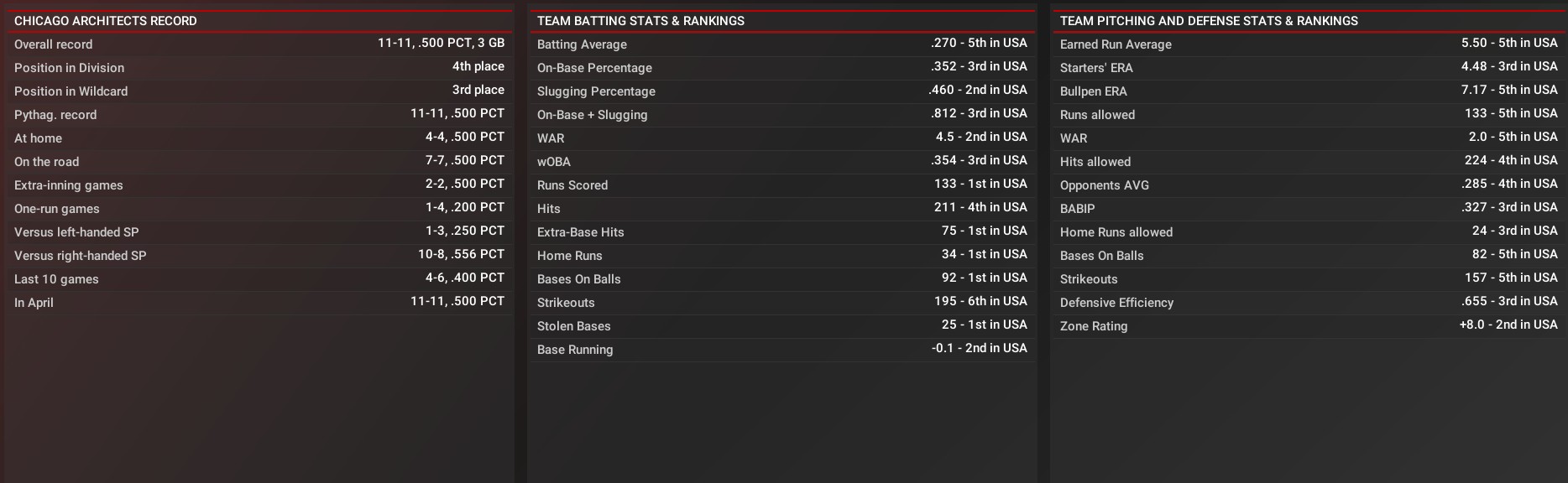Click the Last 10 games row
1568x483 pixels.
(x=259, y=278)
